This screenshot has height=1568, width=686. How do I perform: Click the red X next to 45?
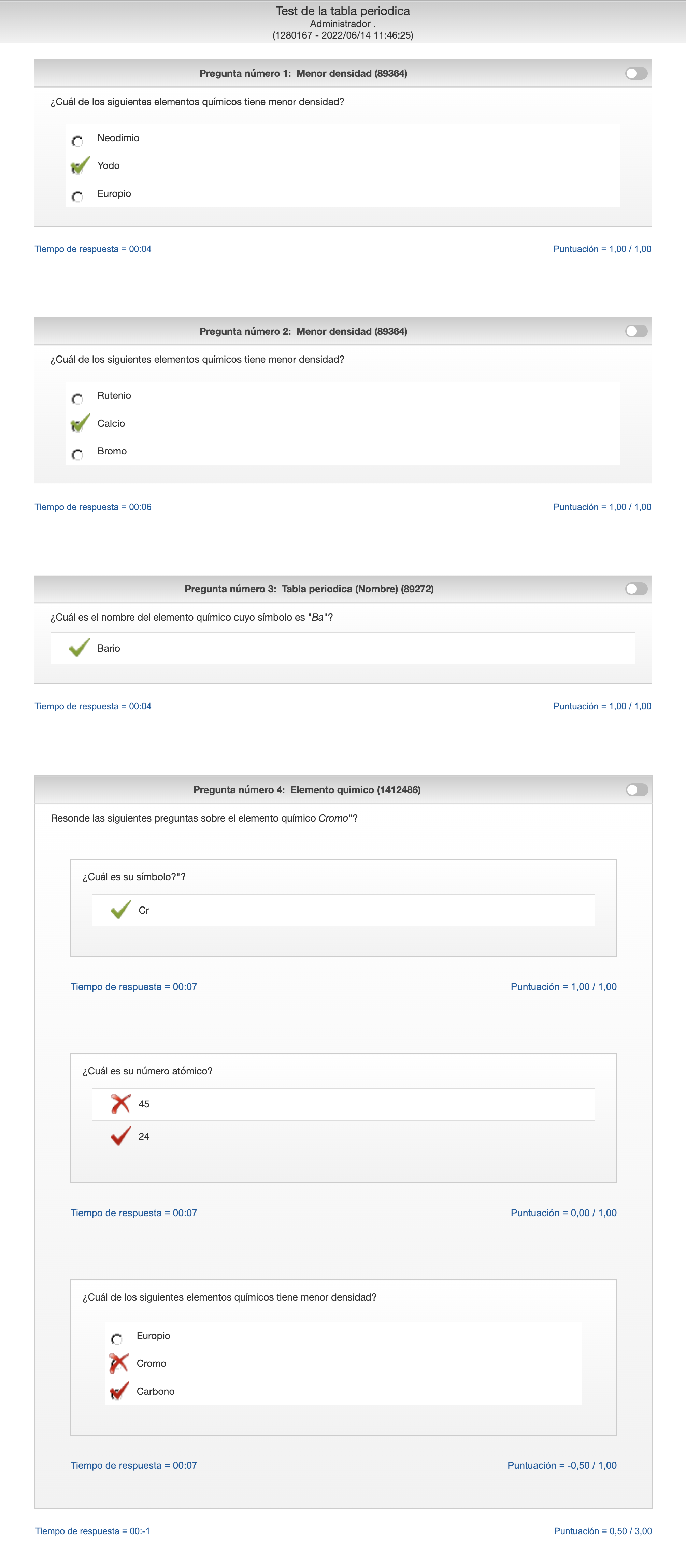(x=120, y=1104)
